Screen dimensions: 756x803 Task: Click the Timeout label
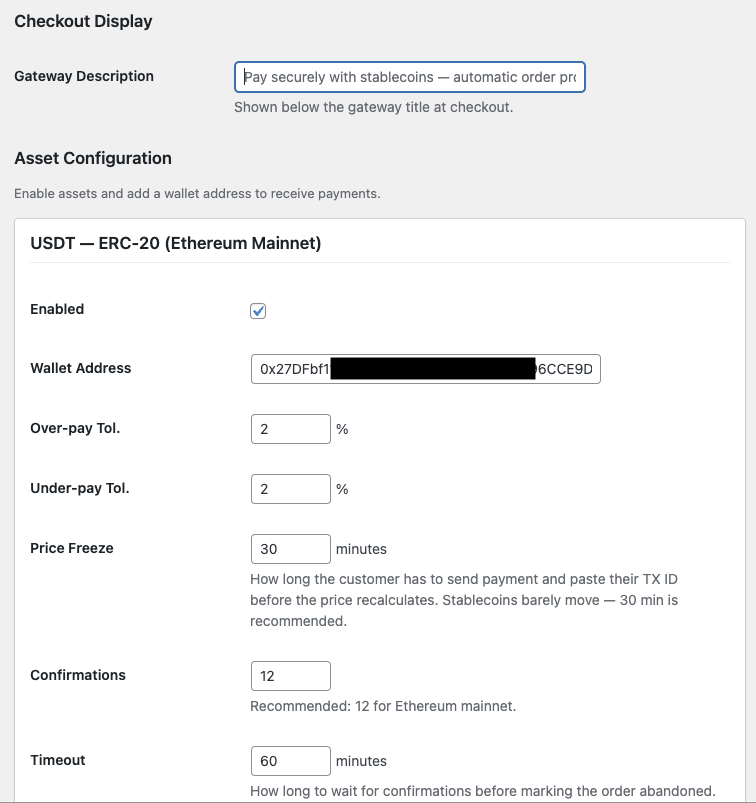tap(58, 760)
